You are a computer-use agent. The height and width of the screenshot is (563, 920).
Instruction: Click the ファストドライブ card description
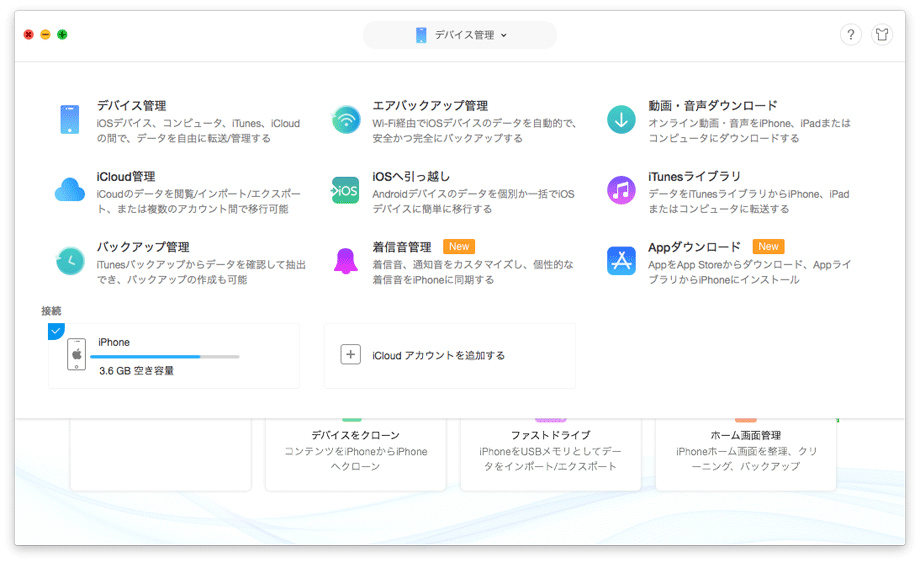pos(550,459)
